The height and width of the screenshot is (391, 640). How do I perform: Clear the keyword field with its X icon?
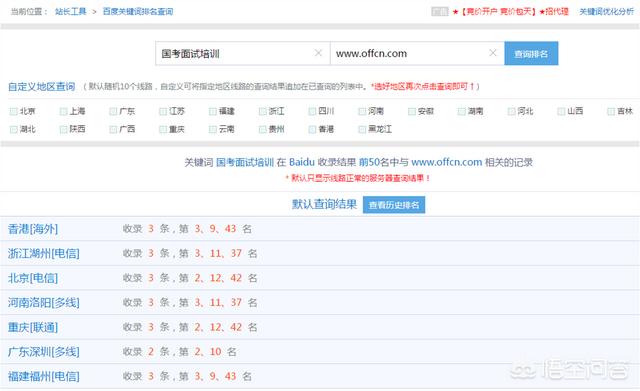(318, 53)
